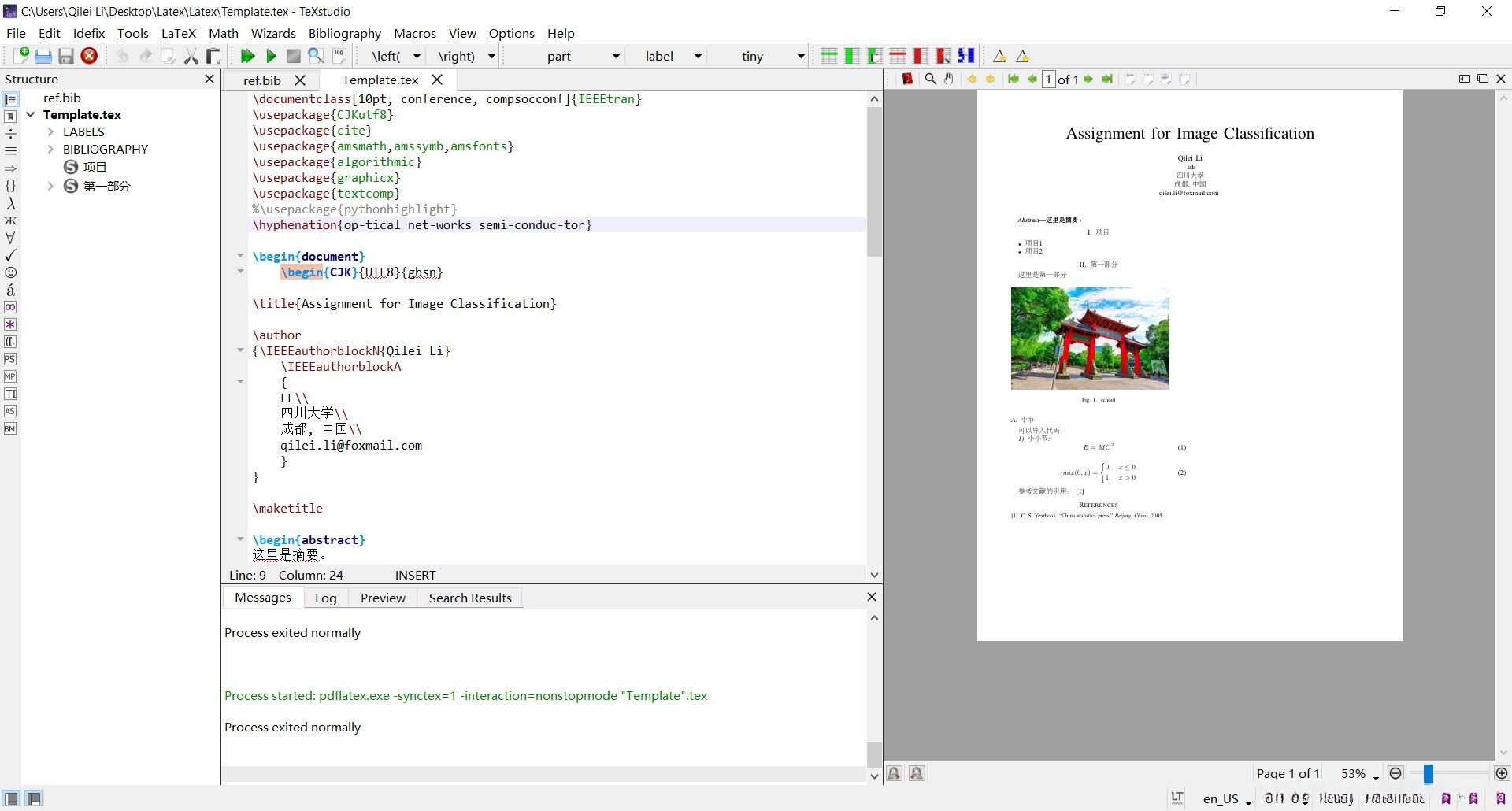The height and width of the screenshot is (811, 1512).
Task: Click the green Compile arrow icon
Action: coord(271,56)
